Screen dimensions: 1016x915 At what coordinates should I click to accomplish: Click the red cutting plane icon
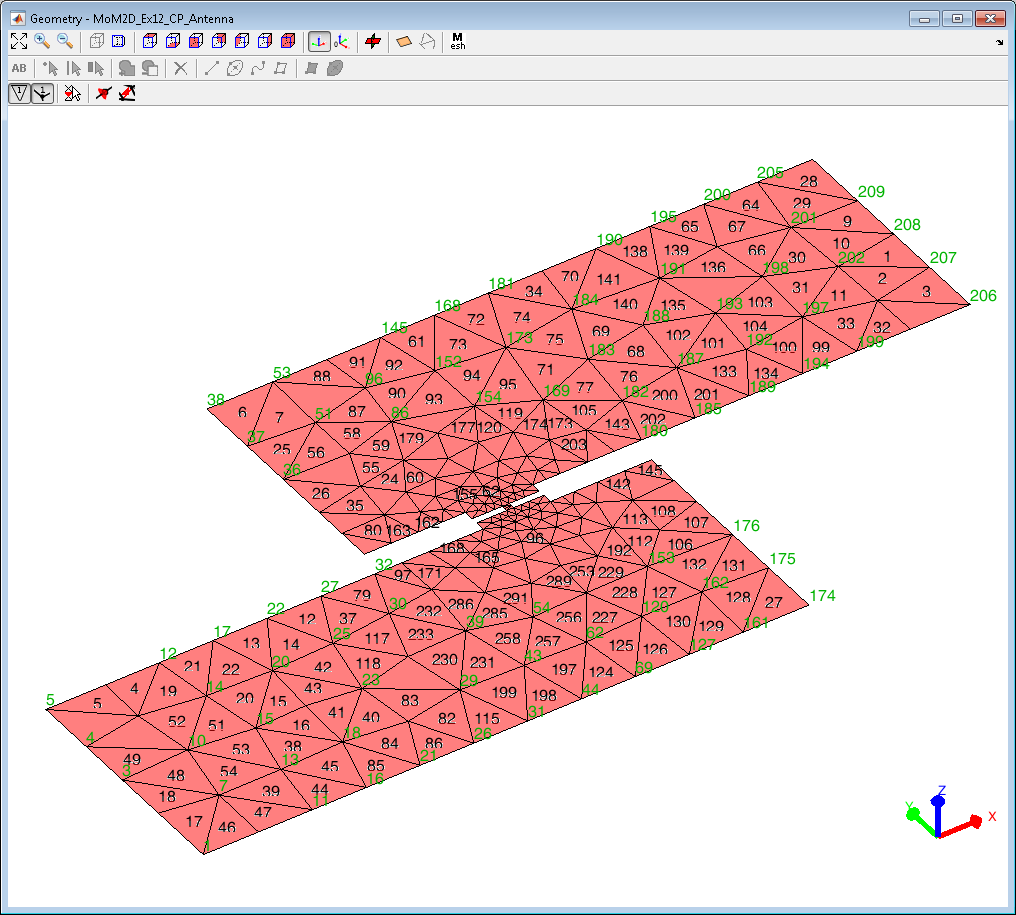pyautogui.click(x=373, y=41)
